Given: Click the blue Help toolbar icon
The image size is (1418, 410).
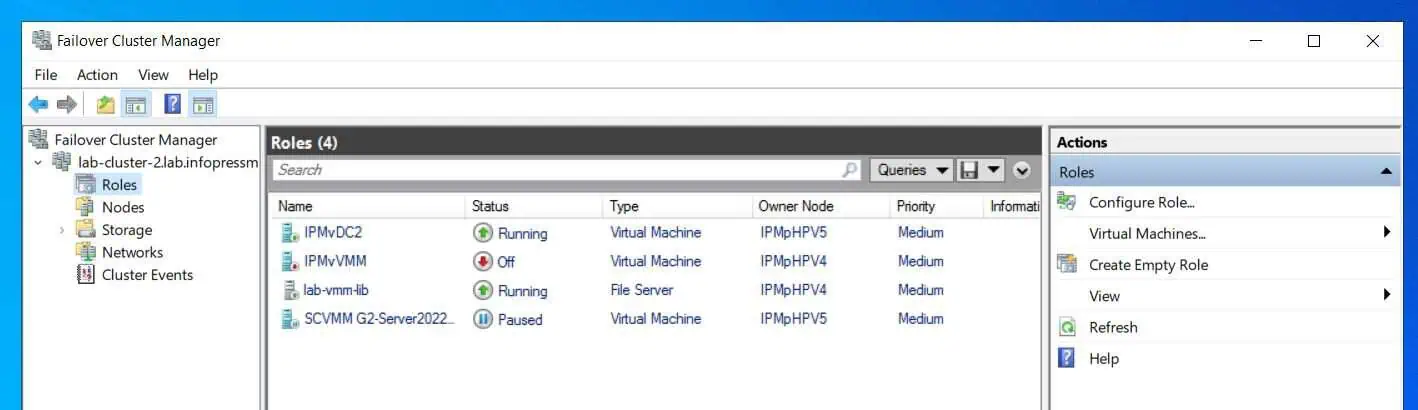Looking at the screenshot, I should [172, 104].
